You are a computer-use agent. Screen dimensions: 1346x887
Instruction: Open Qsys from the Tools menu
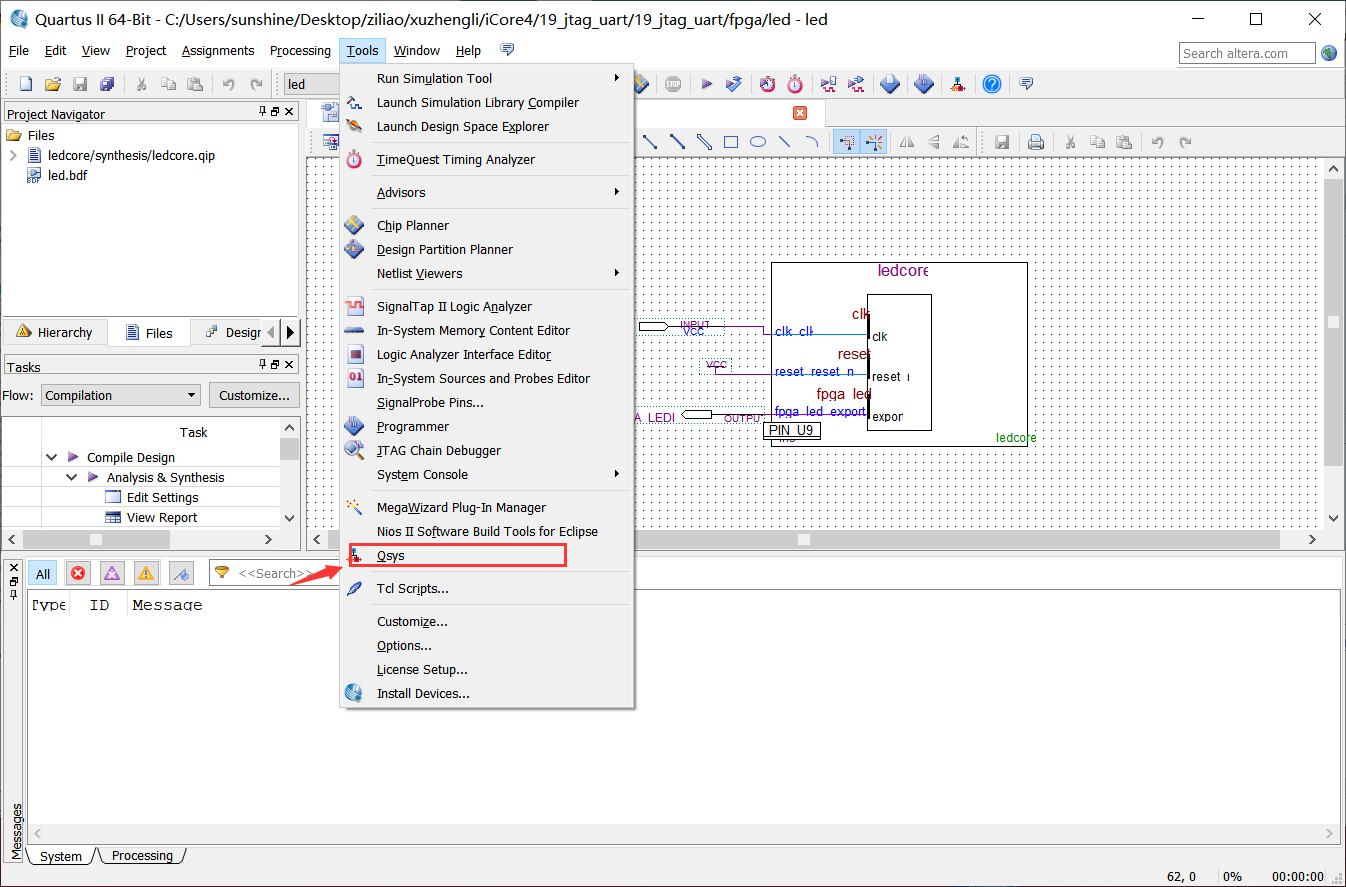point(391,556)
